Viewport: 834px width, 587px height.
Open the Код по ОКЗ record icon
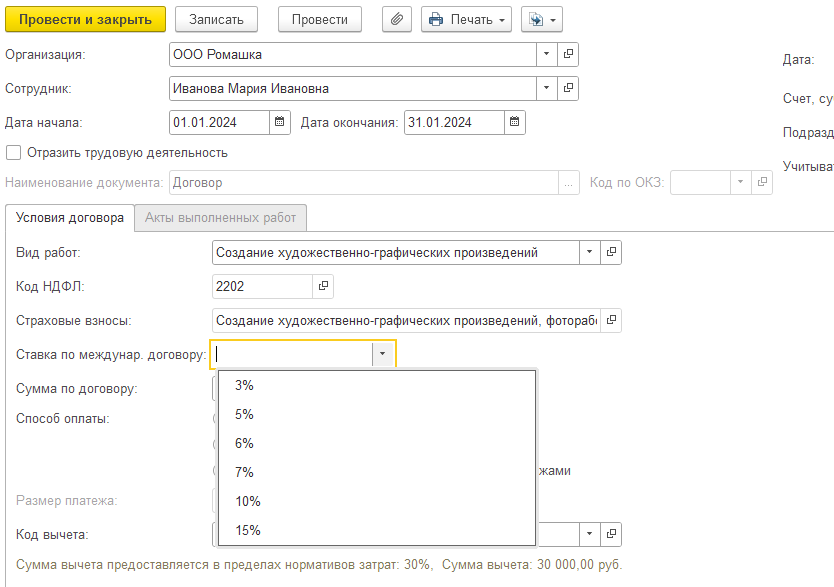pos(762,182)
